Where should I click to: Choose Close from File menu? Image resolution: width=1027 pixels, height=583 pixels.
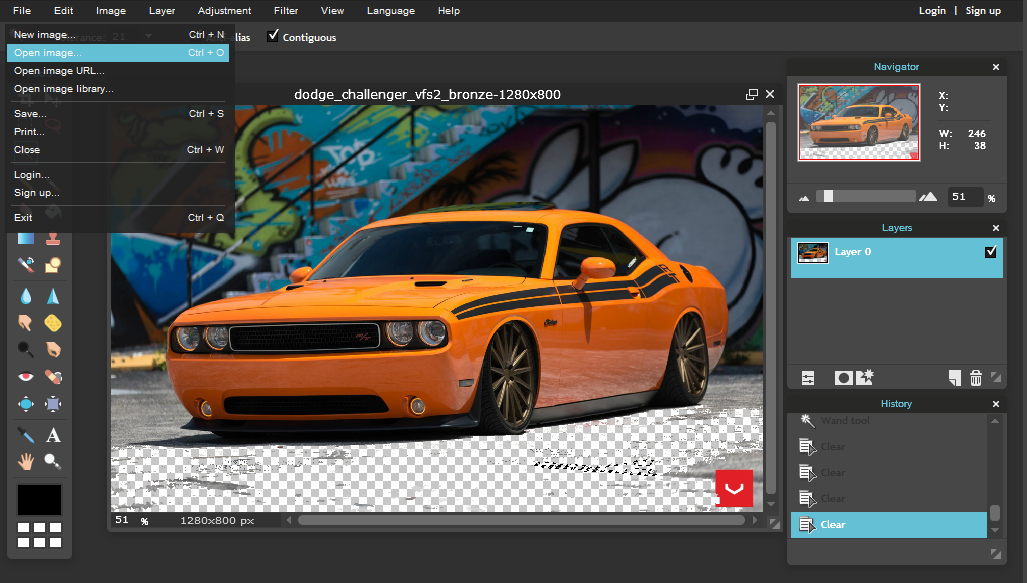tap(118, 149)
